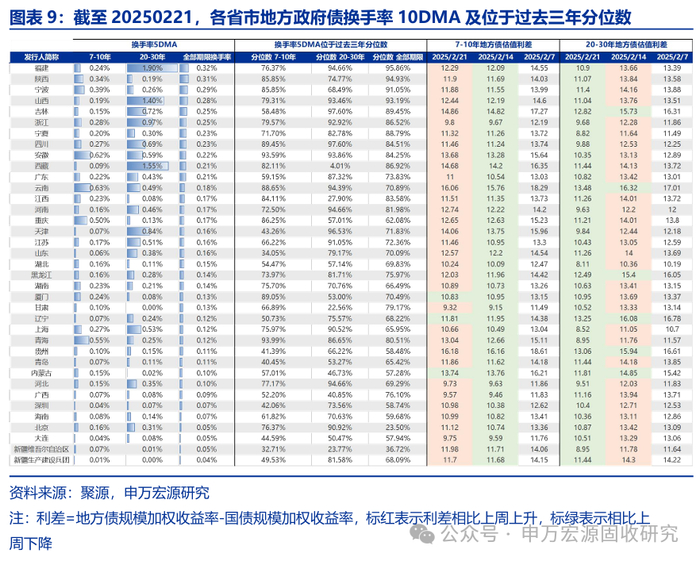Viewport: 700px width, 561px height.
Task: Select the 海南 issuer name cell
Action: (x=42, y=416)
